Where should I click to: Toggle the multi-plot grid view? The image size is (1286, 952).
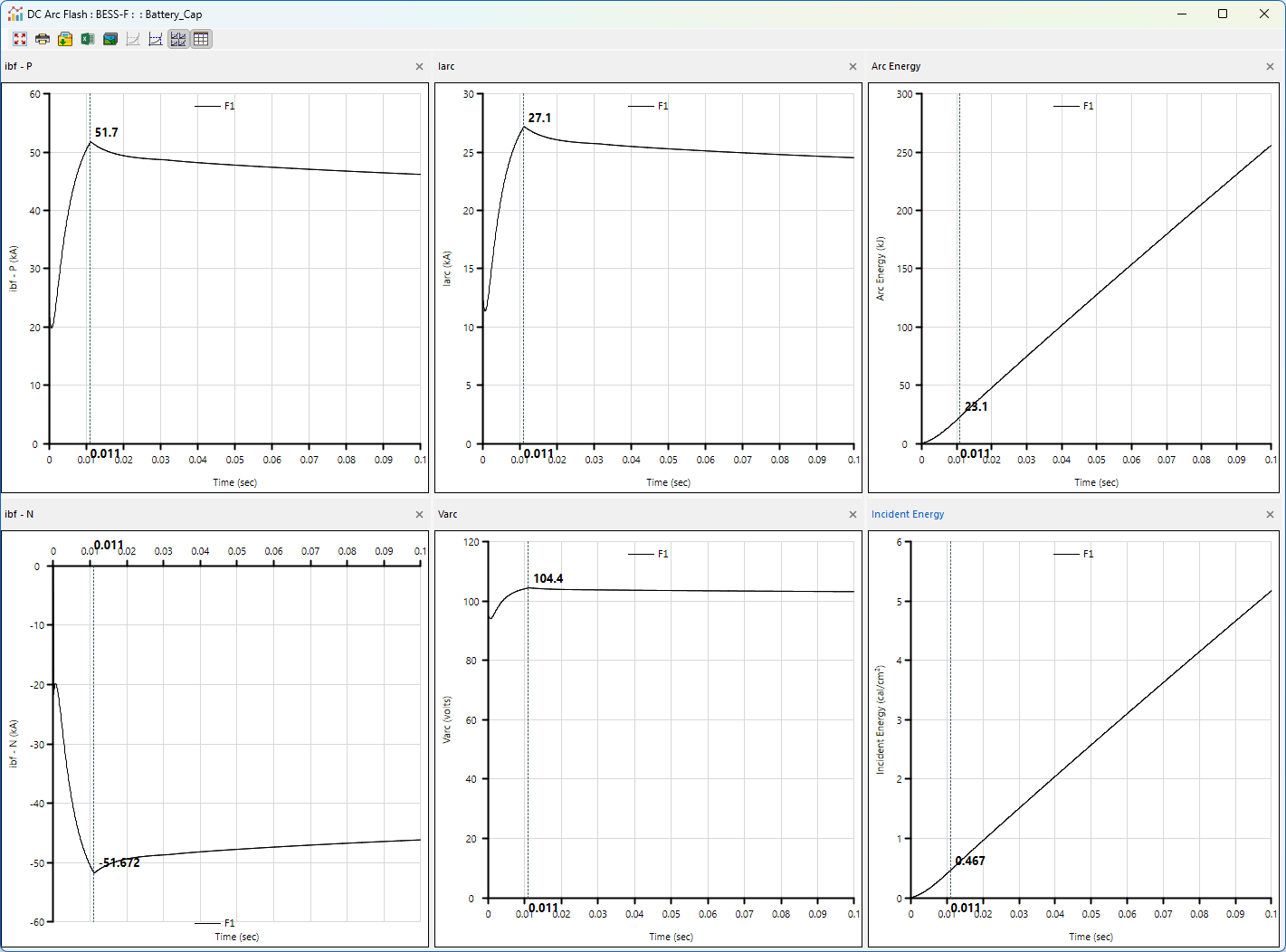tap(178, 39)
